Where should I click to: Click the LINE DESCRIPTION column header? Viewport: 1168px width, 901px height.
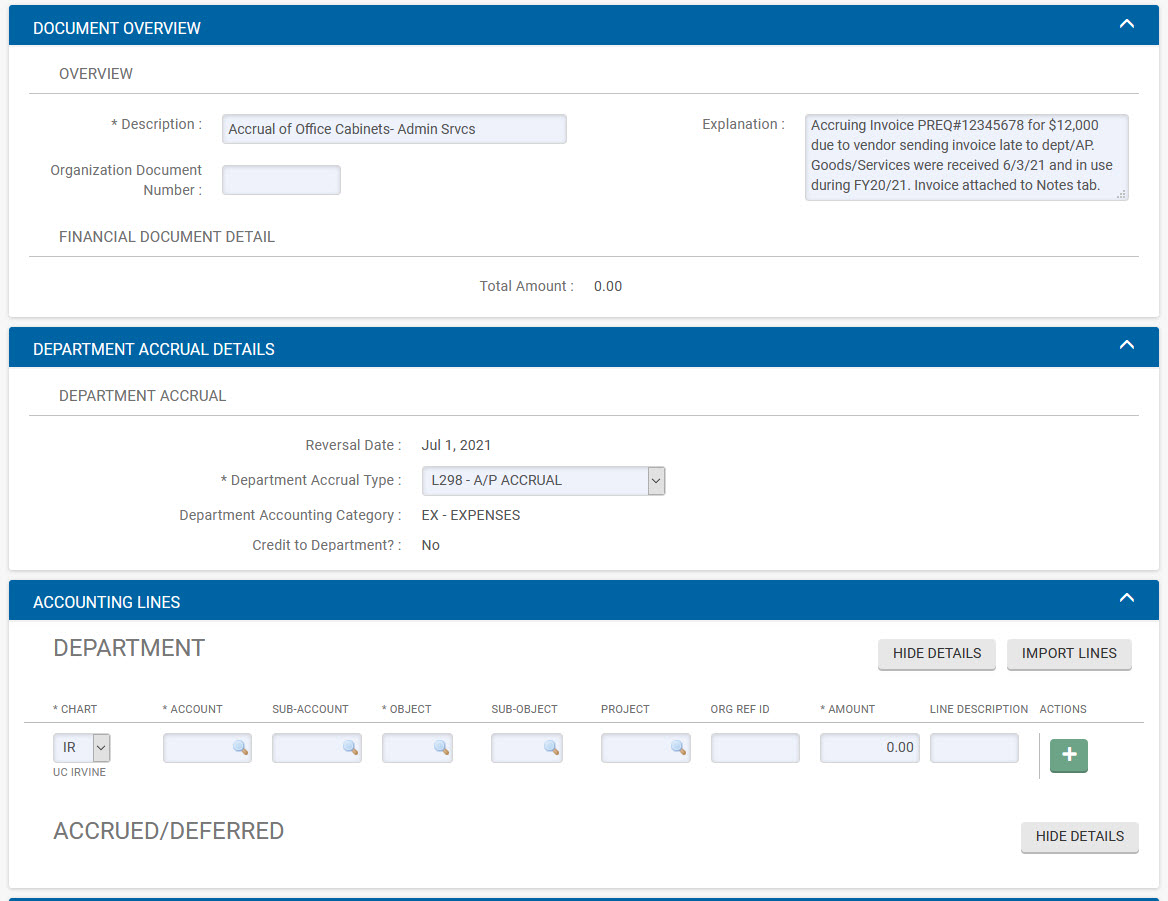[x=979, y=709]
